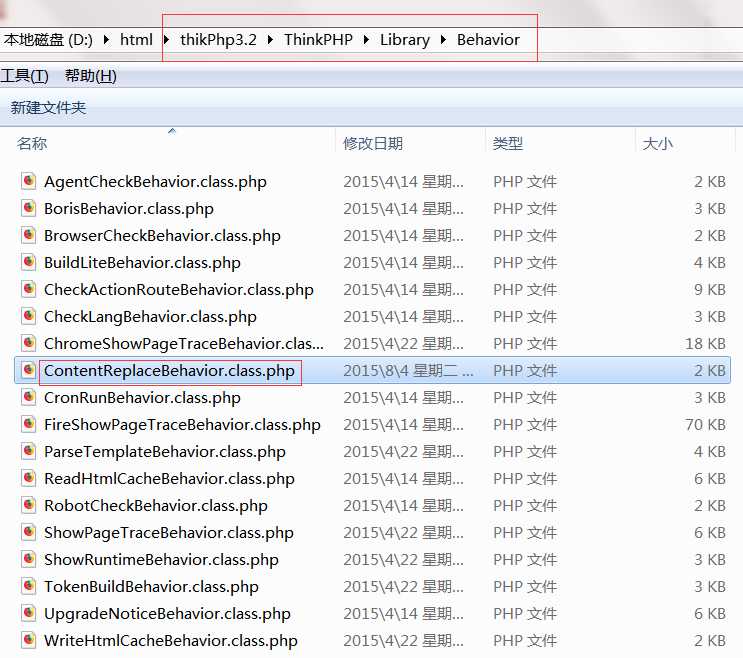Click the ShowRuntimeBehavior.class.php file icon
743x658 pixels.
point(28,559)
